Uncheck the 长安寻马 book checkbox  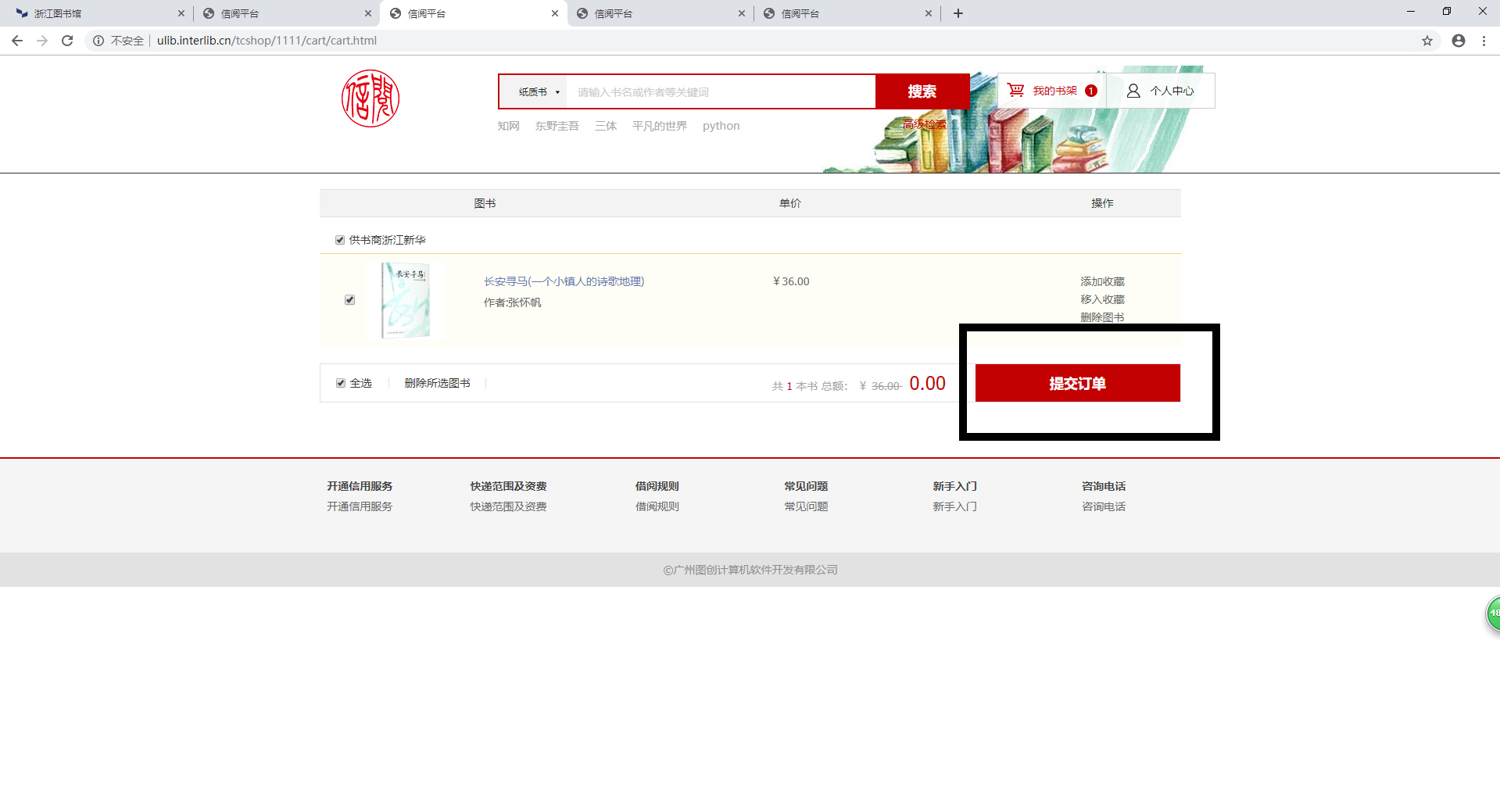[349, 300]
